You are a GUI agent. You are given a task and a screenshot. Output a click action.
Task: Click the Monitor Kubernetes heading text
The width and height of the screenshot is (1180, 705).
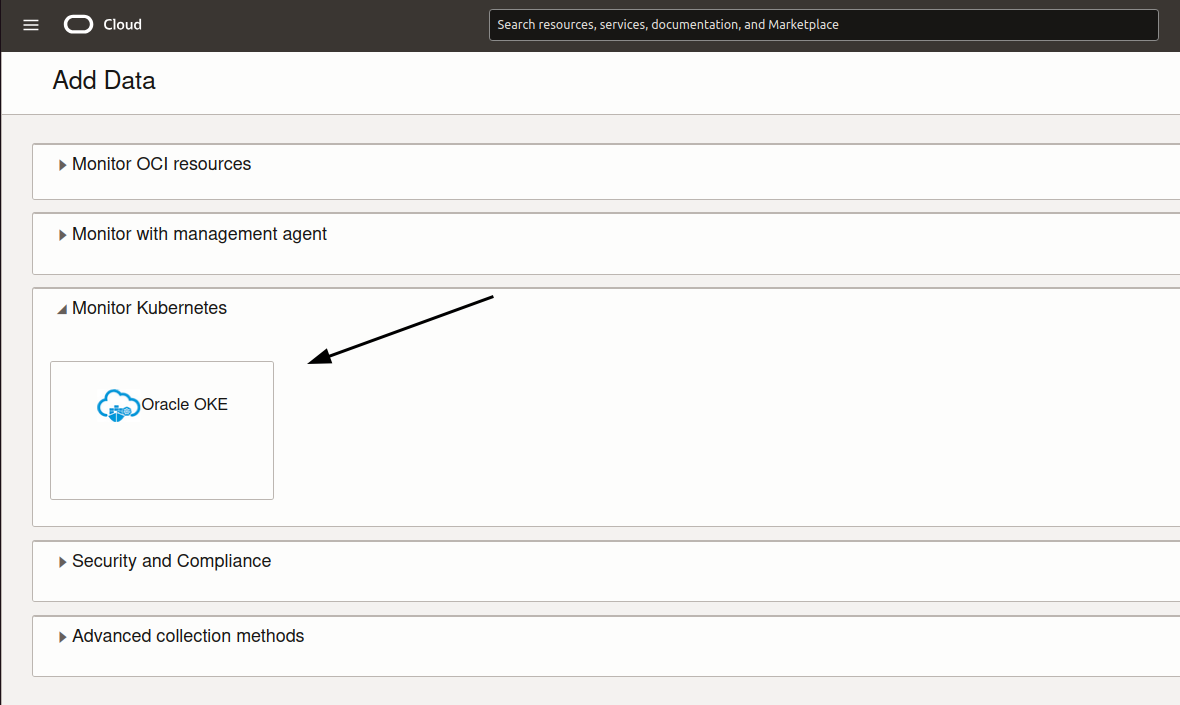149,308
